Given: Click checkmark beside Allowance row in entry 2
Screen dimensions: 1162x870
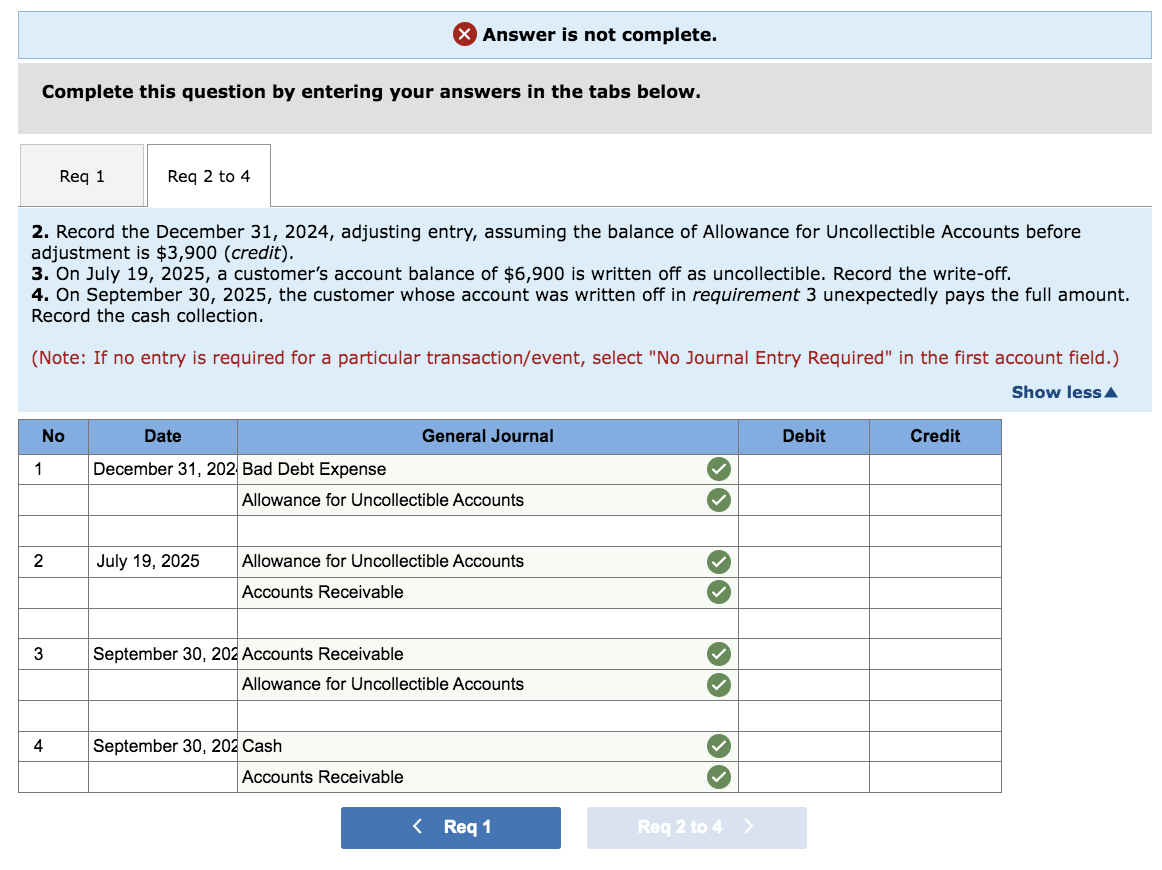Looking at the screenshot, I should tap(718, 562).
